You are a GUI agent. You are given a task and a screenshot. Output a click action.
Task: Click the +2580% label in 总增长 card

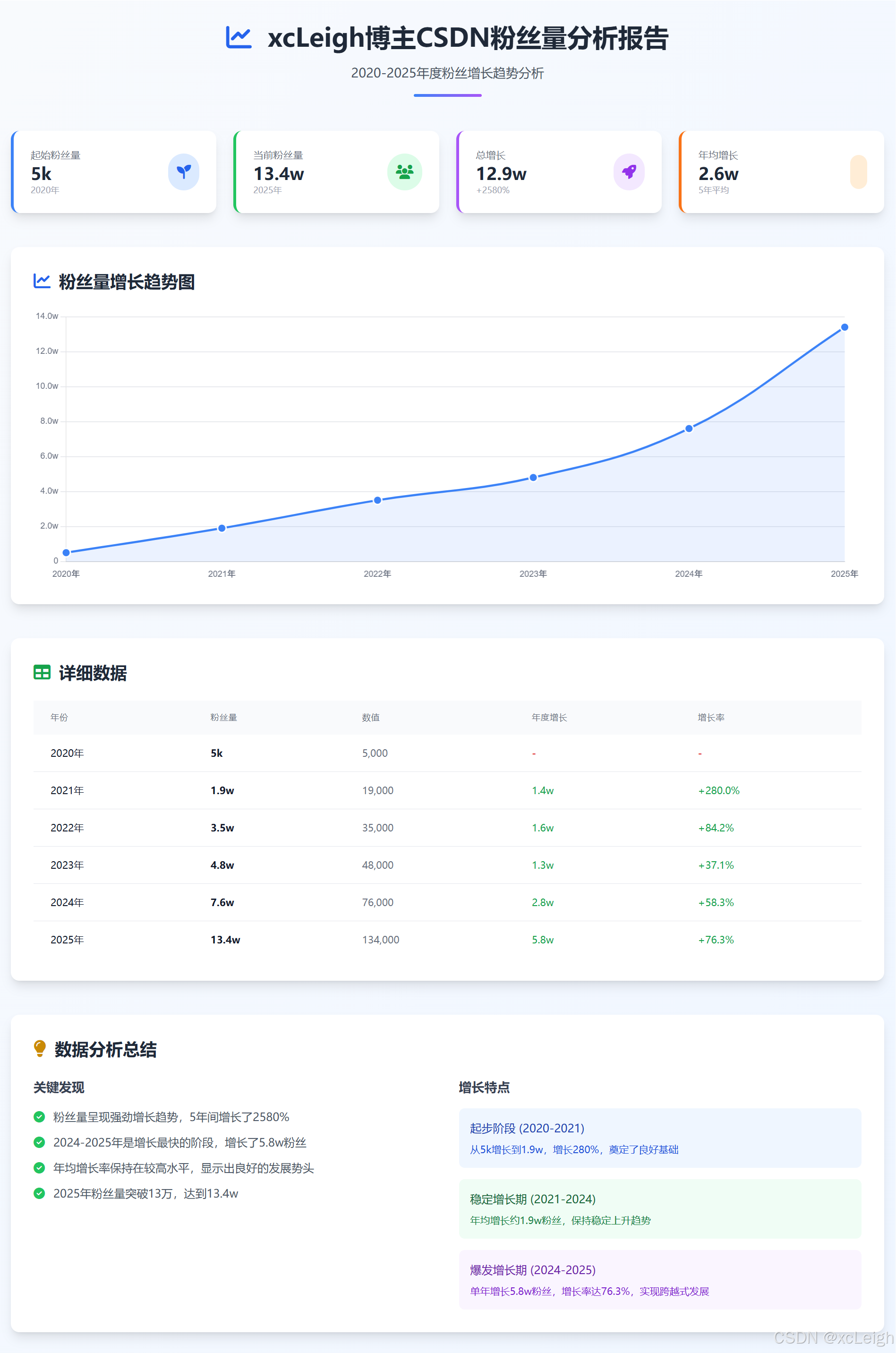493,190
